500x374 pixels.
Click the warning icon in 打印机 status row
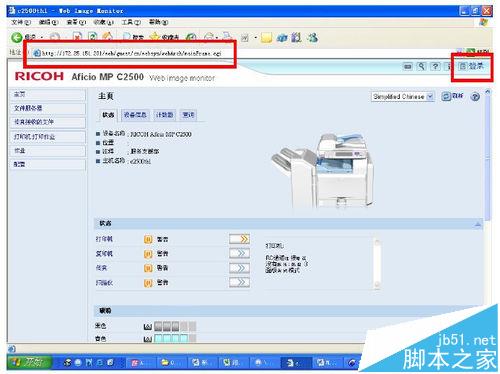(x=148, y=239)
